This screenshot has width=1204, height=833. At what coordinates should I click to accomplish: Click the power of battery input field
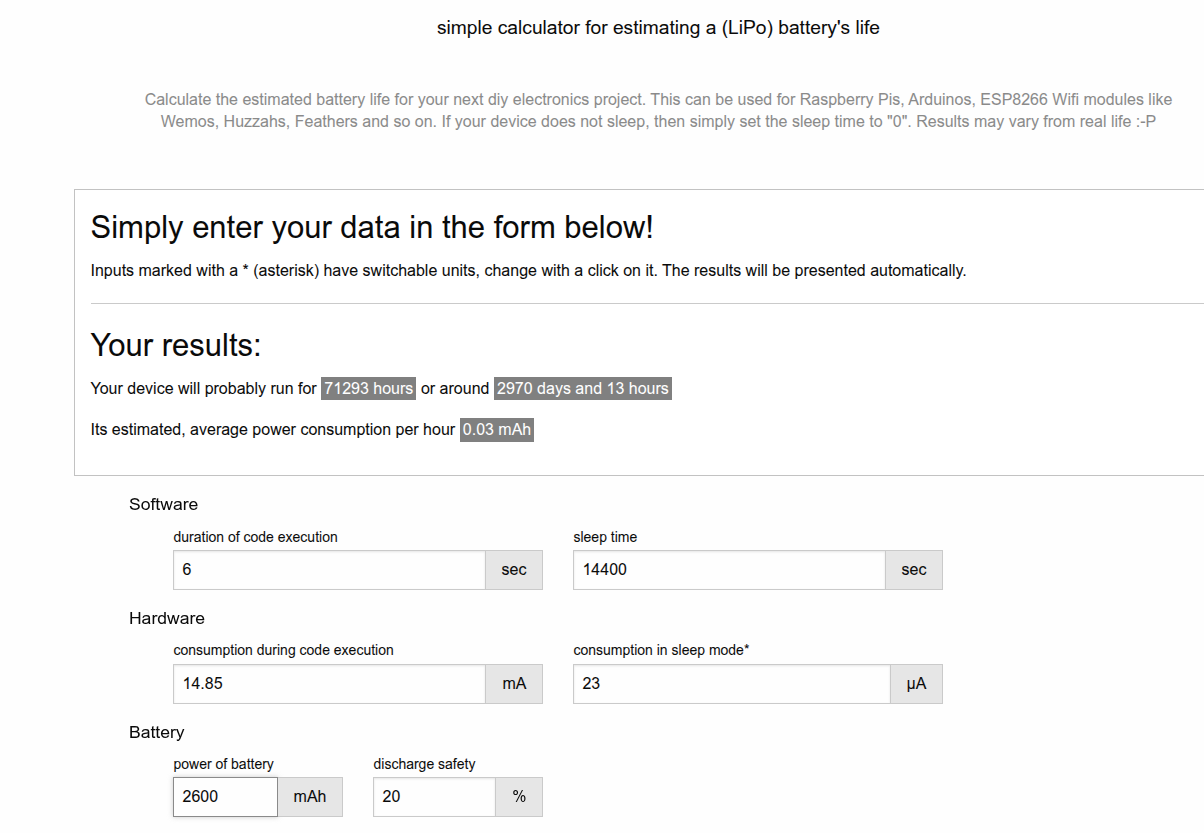click(225, 797)
